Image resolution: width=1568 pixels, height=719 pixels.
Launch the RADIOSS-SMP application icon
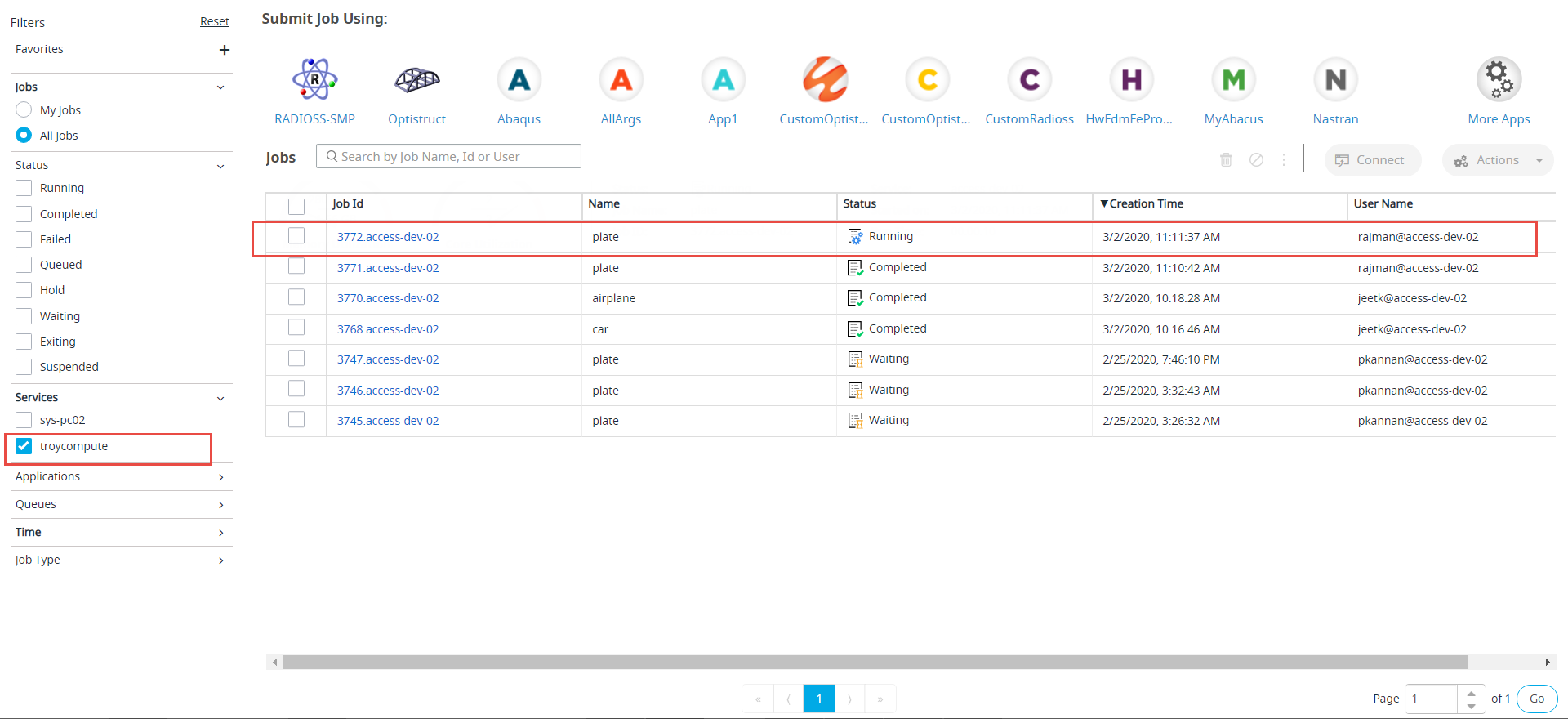click(314, 79)
